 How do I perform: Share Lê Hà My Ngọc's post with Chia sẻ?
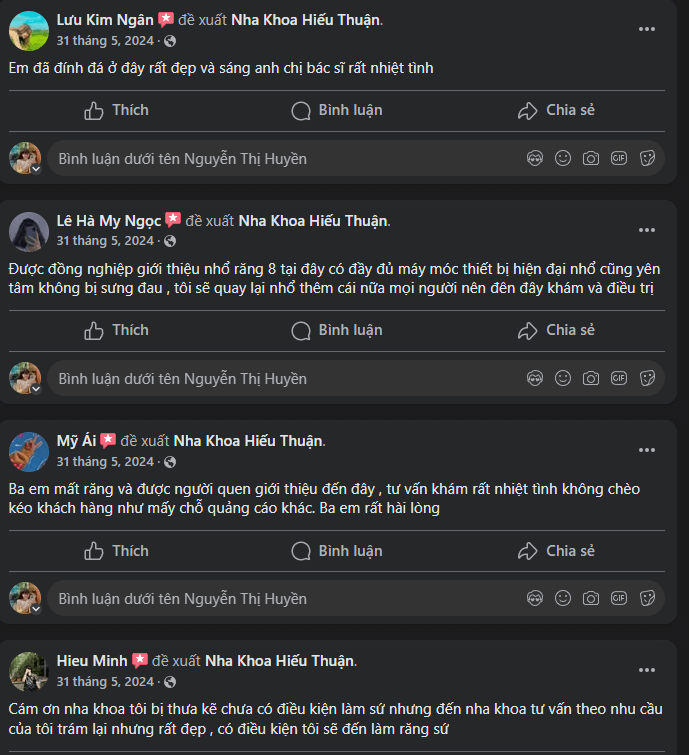click(x=556, y=330)
